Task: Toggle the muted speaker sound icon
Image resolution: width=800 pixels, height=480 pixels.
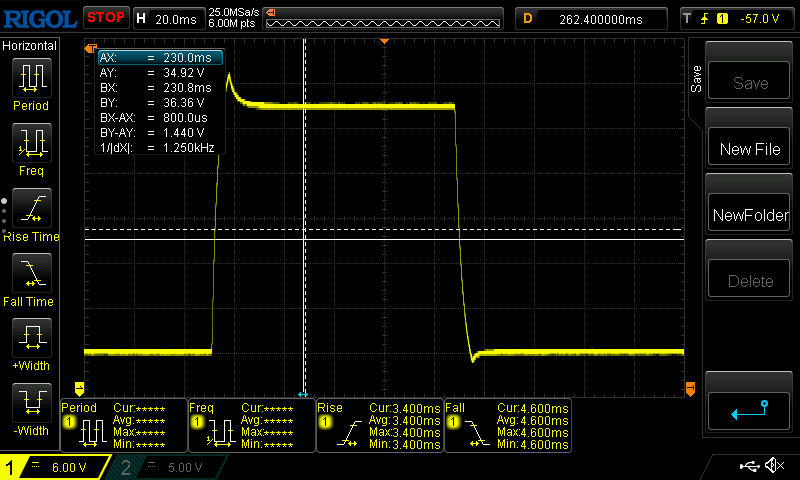Action: [773, 466]
